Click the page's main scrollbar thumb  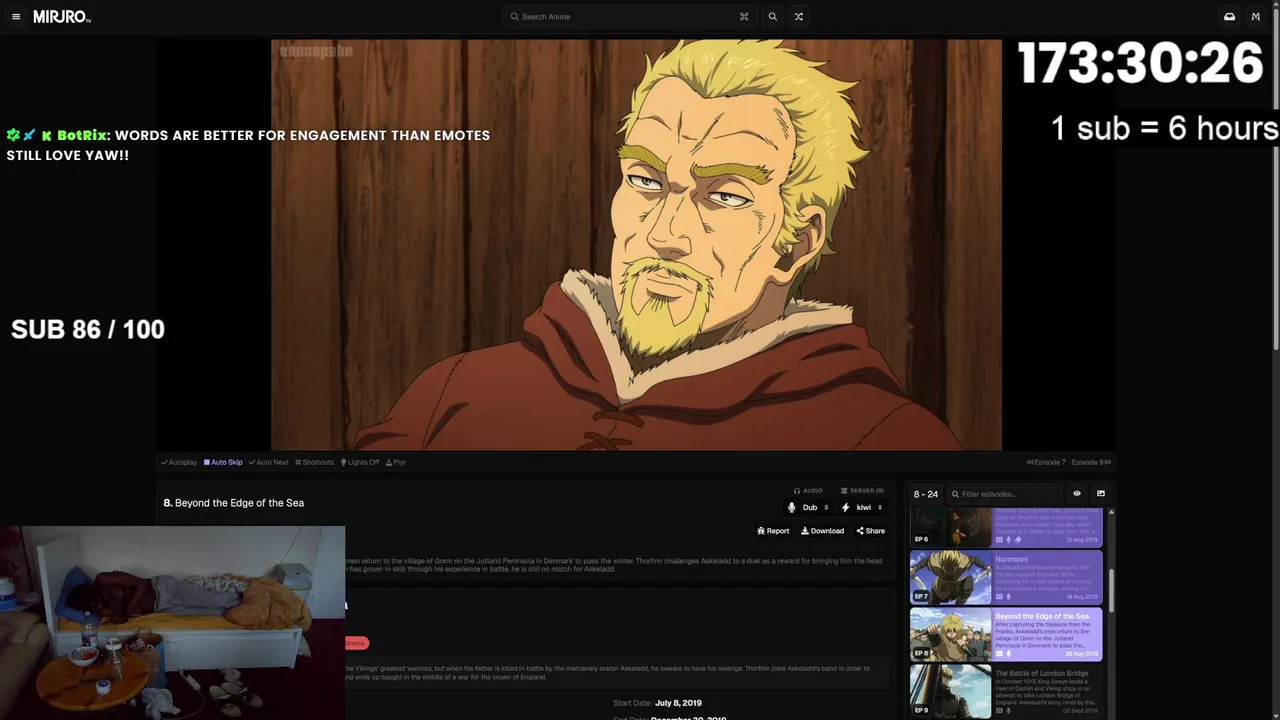(1276, 180)
